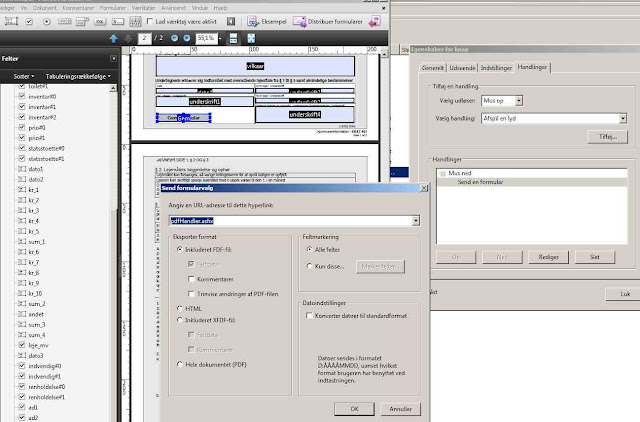The image size is (640, 422).
Task: Click the Tilføj... button
Action: pyautogui.click(x=608, y=137)
